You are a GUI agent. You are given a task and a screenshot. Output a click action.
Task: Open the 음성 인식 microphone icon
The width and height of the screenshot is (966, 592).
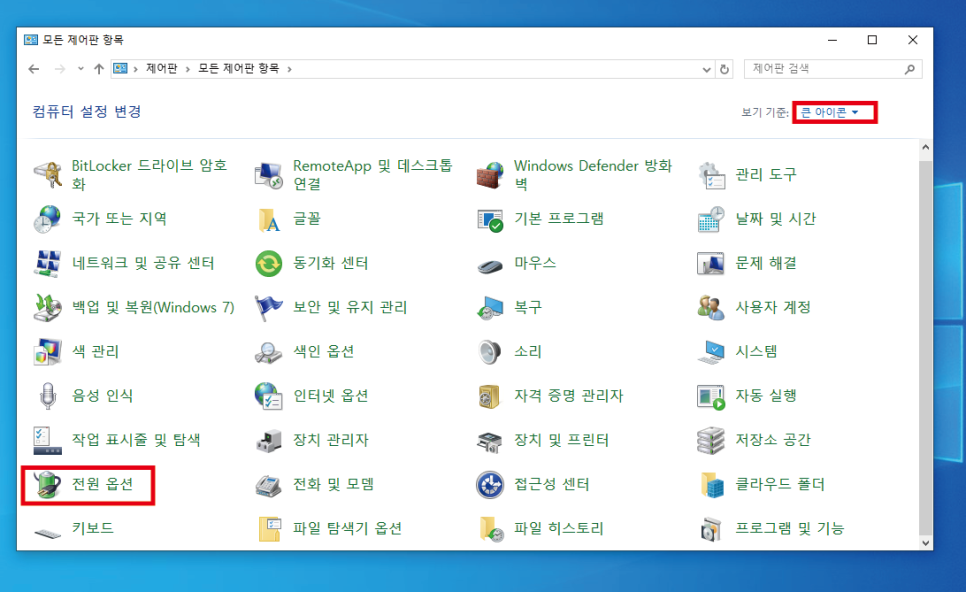[47, 396]
